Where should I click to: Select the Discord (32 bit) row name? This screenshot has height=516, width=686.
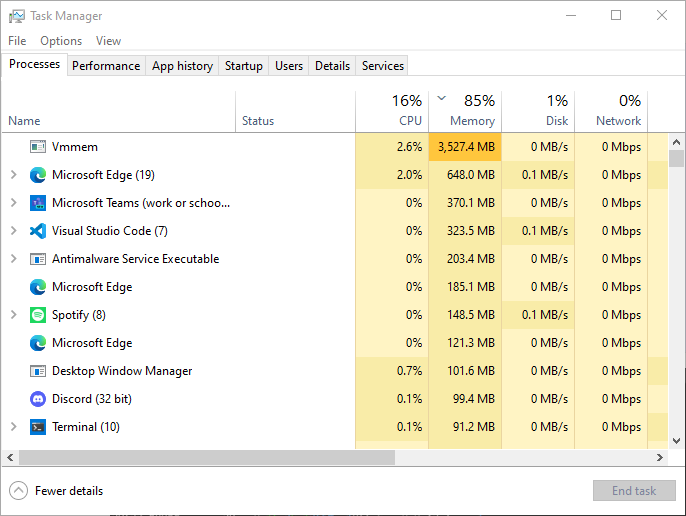pyautogui.click(x=91, y=399)
